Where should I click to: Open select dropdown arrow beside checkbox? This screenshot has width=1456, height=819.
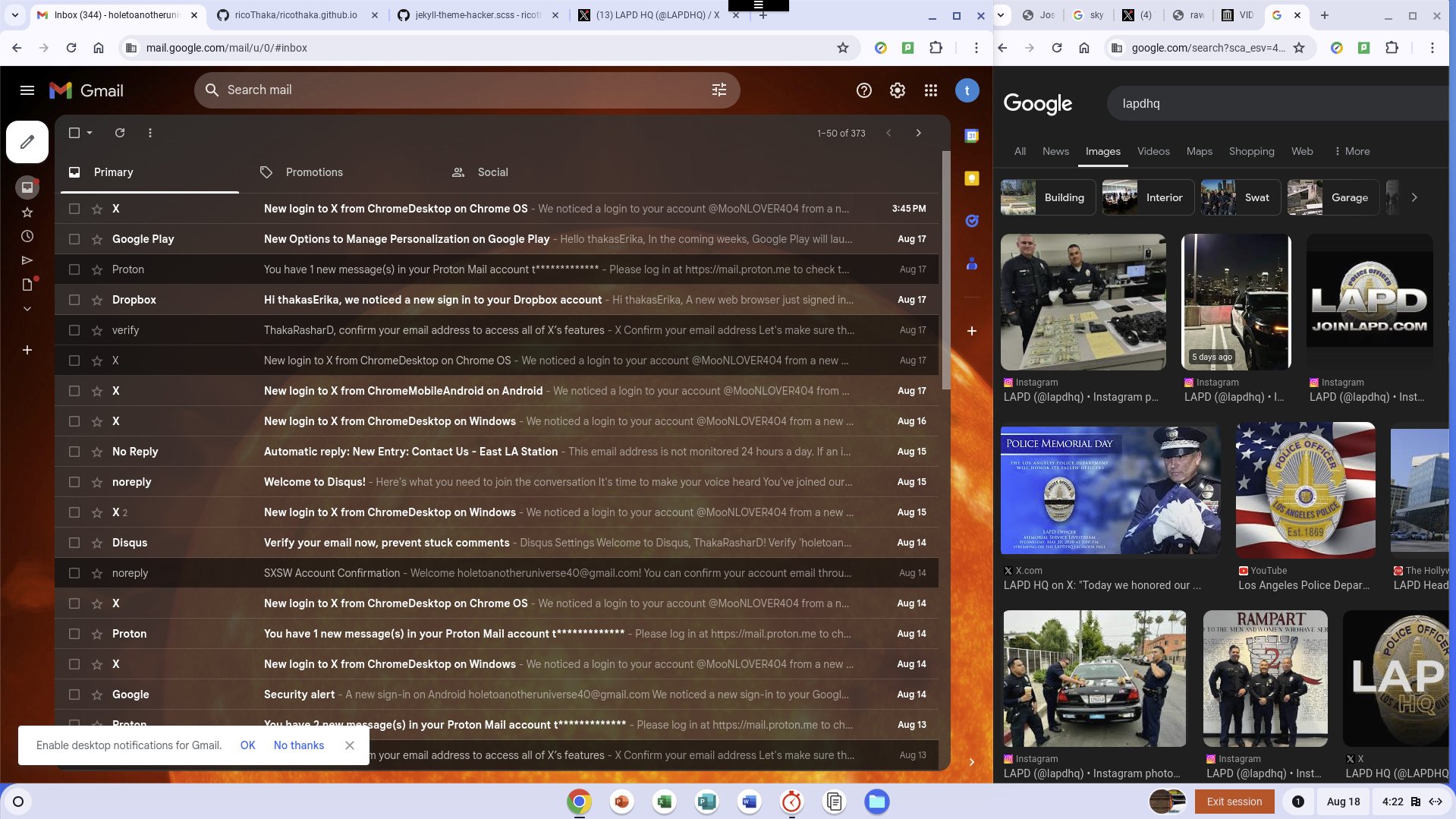(90, 133)
